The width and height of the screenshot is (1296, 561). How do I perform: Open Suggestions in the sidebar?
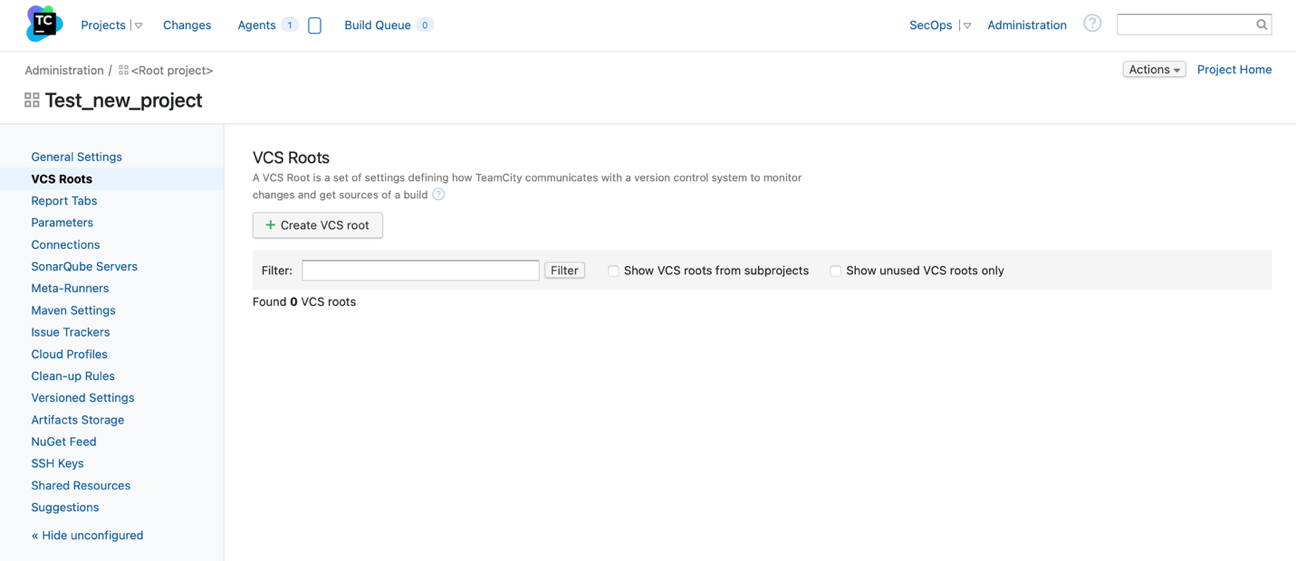[x=65, y=507]
